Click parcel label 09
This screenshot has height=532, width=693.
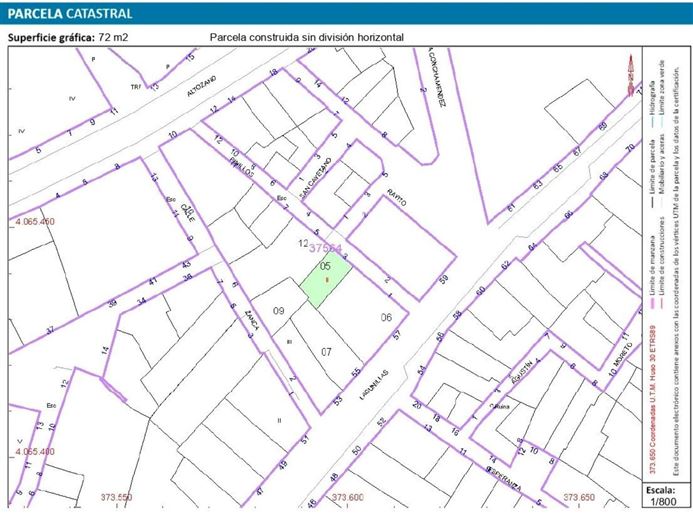278,311
